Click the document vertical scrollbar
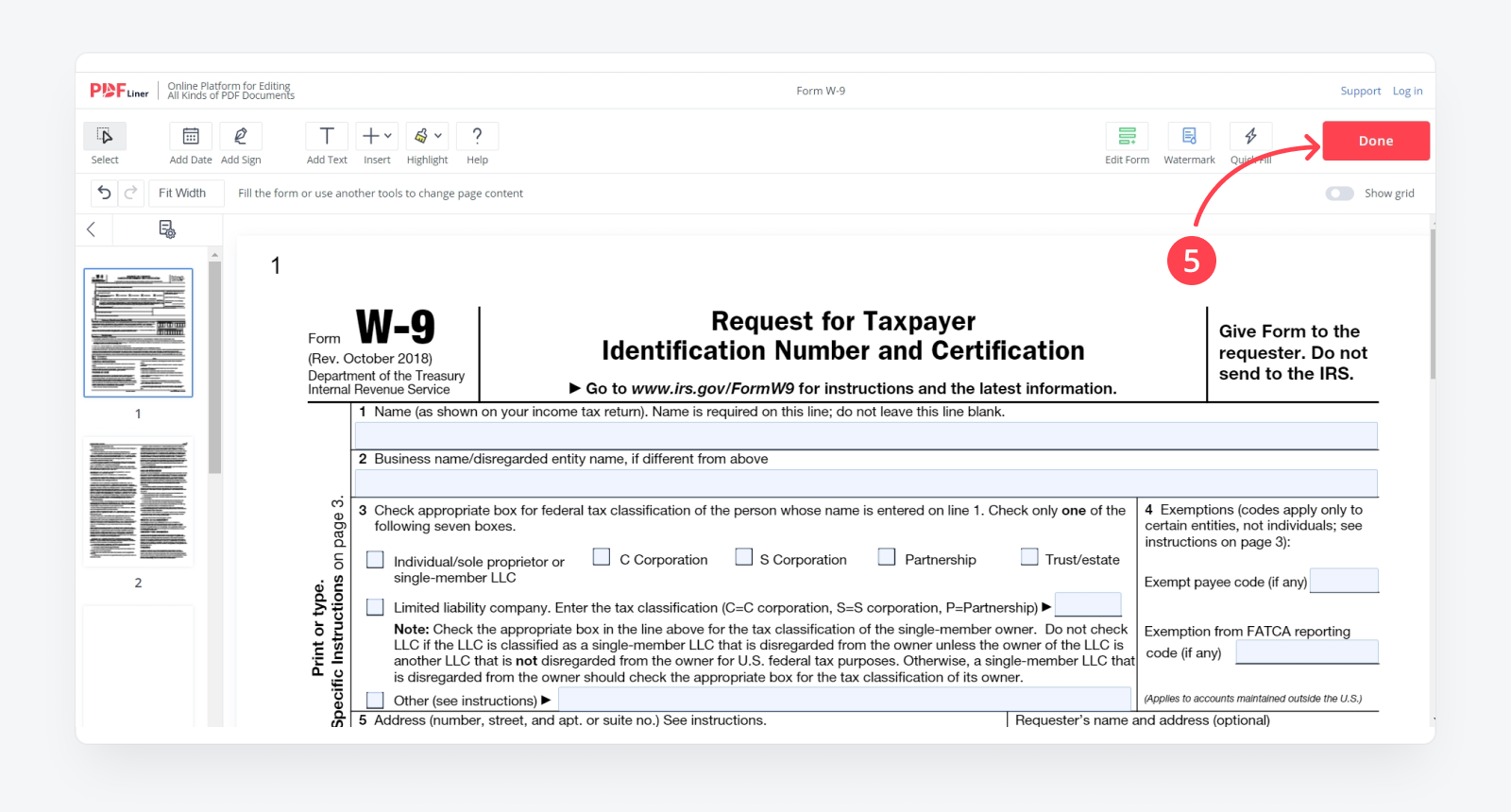Viewport: 1511px width, 812px height. 1433,302
